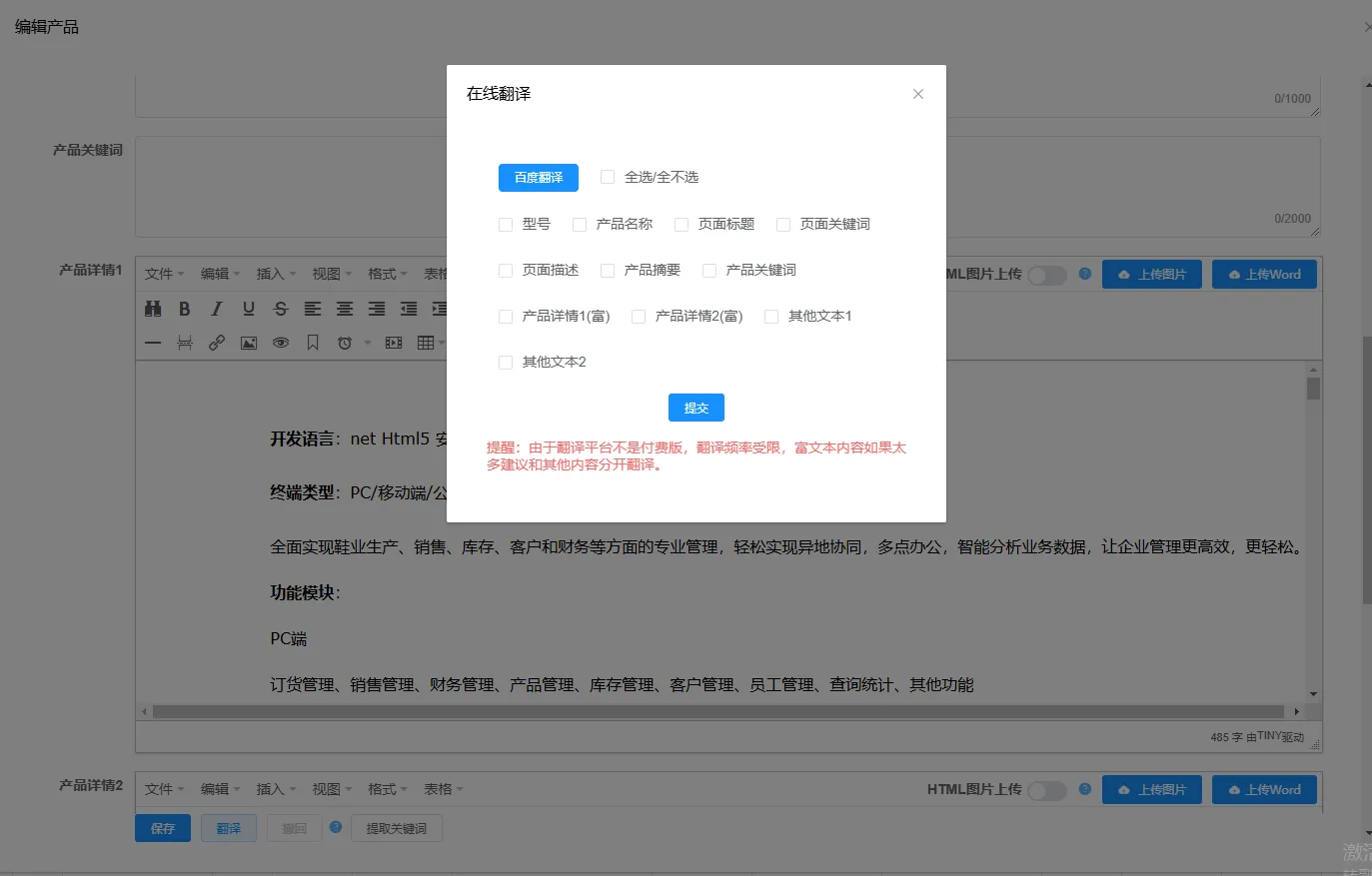
Task: Open the 编辑 menu in 产品详情1 editor
Action: click(220, 274)
